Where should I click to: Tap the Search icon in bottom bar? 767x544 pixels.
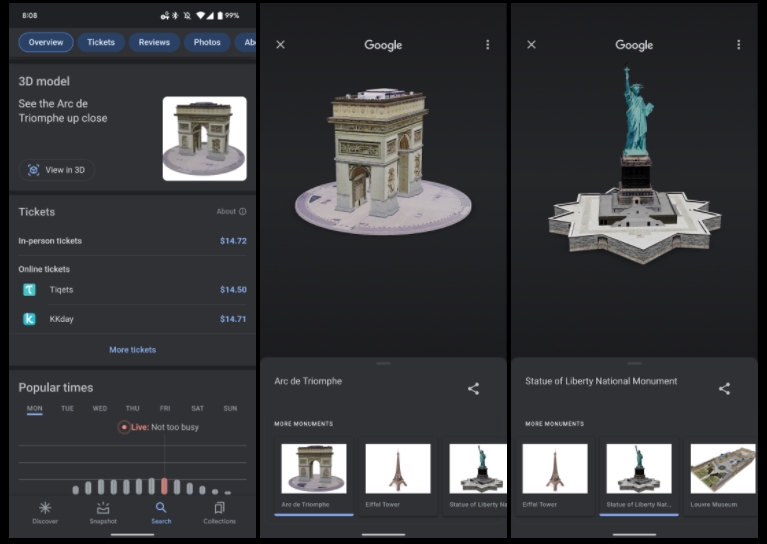click(x=161, y=508)
